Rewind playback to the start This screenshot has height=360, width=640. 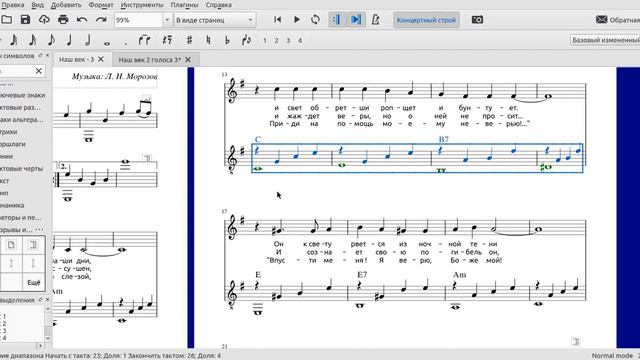point(278,20)
